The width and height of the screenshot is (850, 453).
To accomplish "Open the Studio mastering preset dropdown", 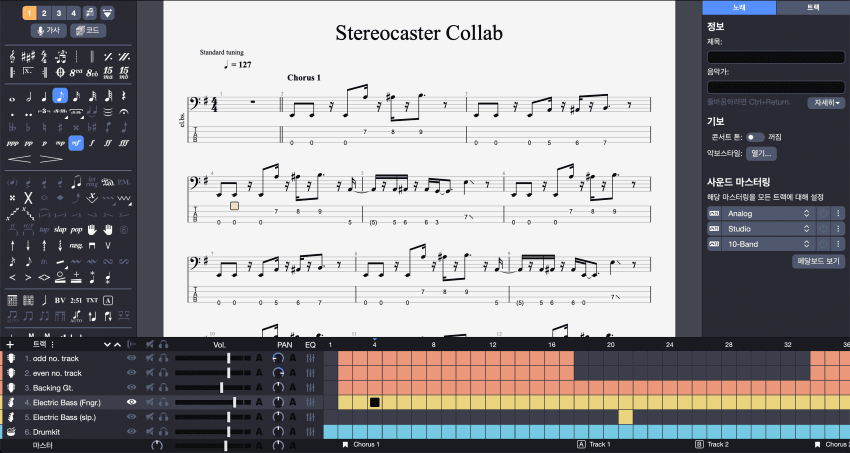I will 768,229.
